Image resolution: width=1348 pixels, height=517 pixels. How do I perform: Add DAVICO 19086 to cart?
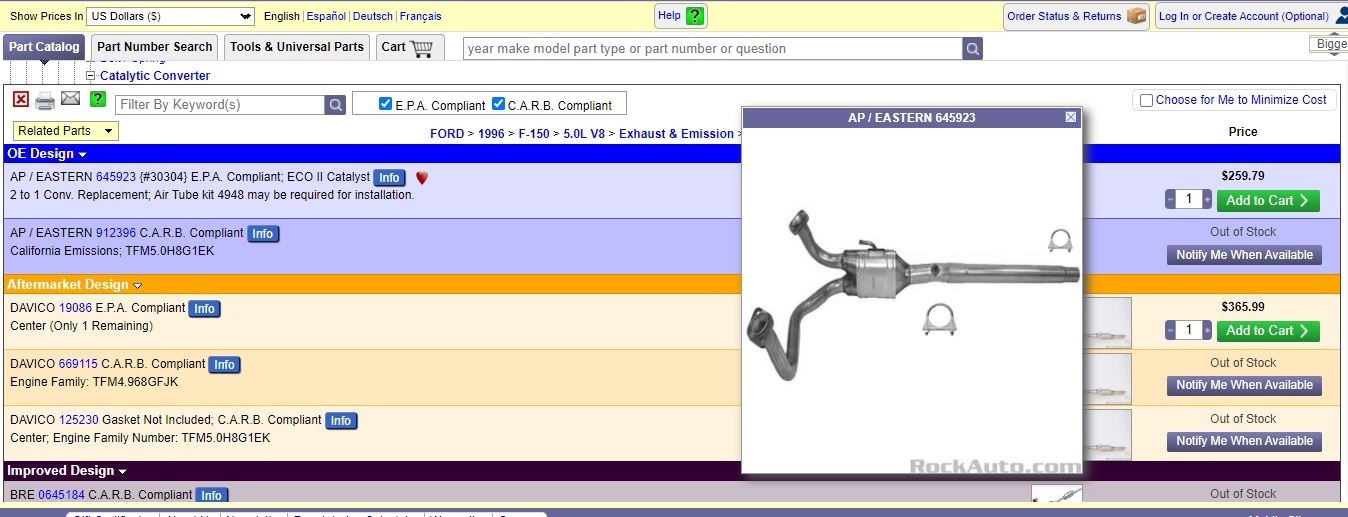coord(1268,331)
